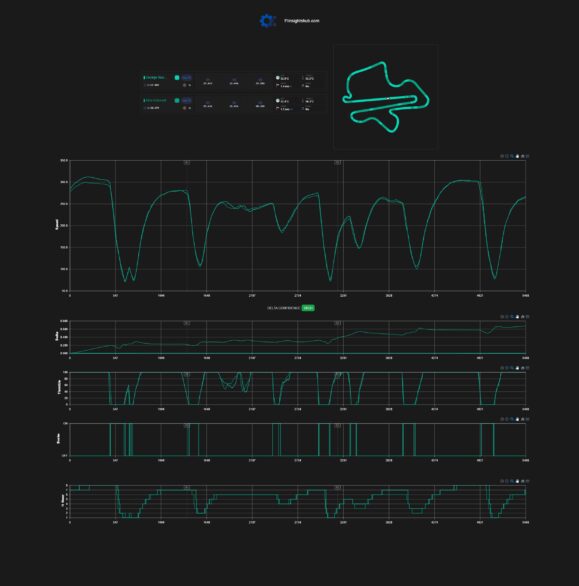Click the leftmost icon in Brake chart toolbar
Image resolution: width=579 pixels, height=586 pixels.
click(502, 419)
